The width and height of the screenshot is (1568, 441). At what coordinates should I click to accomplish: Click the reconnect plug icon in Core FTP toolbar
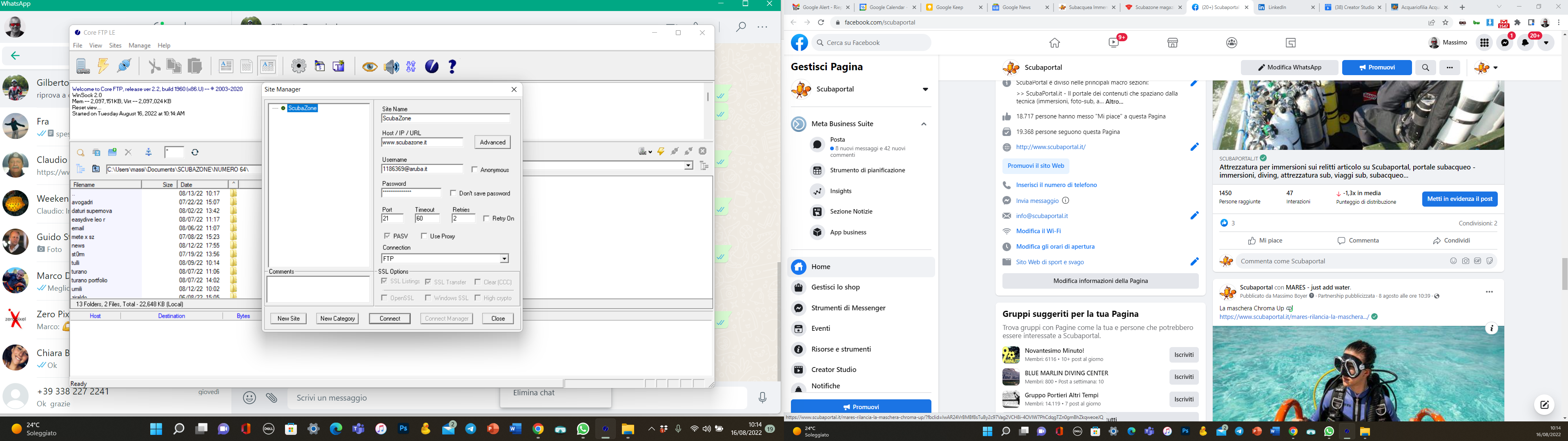tap(124, 66)
